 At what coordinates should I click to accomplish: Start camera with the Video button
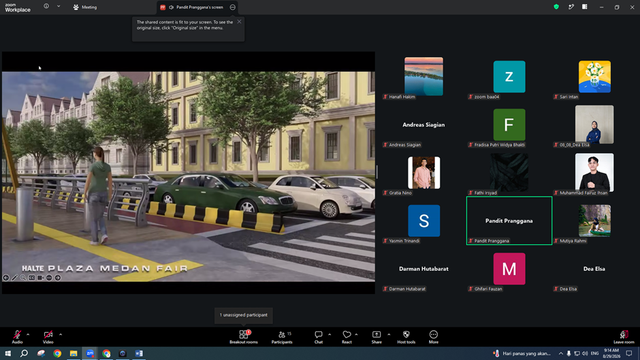point(48,337)
